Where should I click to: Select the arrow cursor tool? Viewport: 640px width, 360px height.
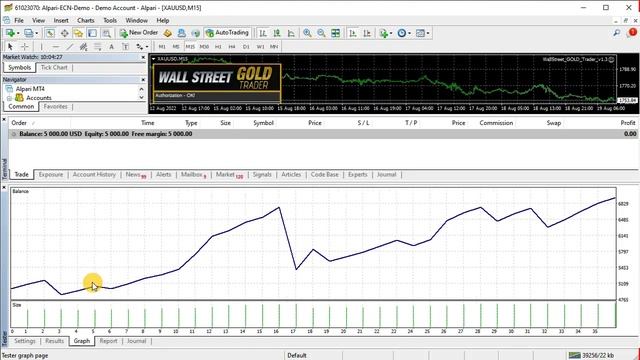10,47
